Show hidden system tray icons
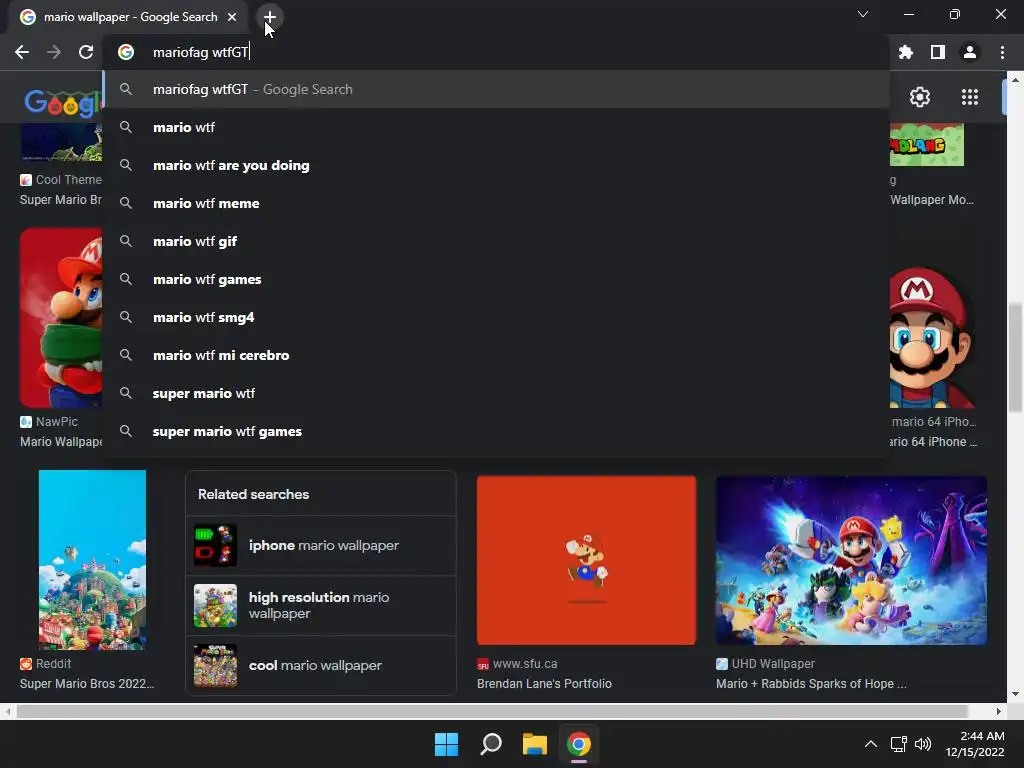This screenshot has width=1024, height=768. click(x=871, y=744)
